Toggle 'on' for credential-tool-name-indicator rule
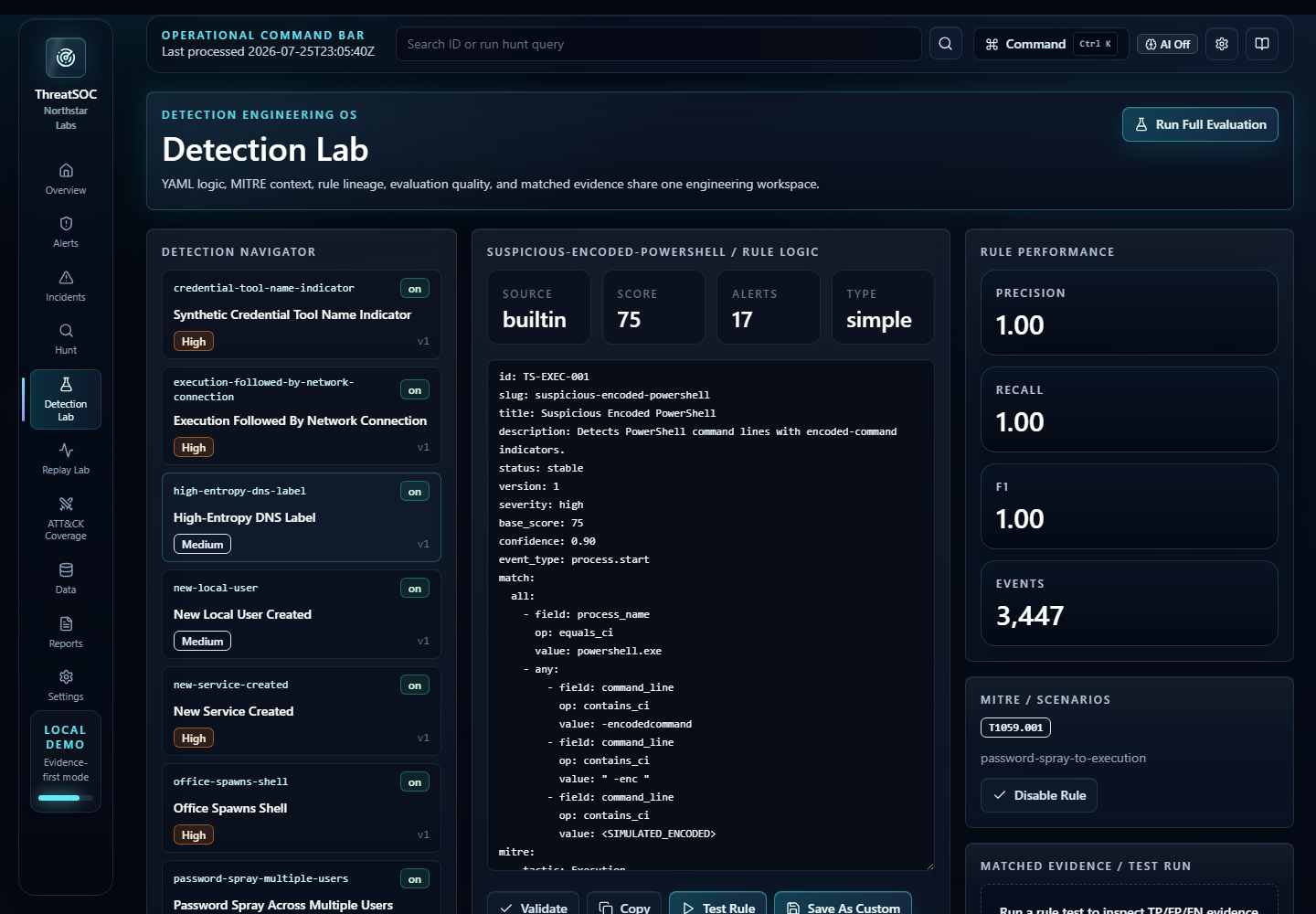Screen dimensions: 1316x914 (415, 288)
